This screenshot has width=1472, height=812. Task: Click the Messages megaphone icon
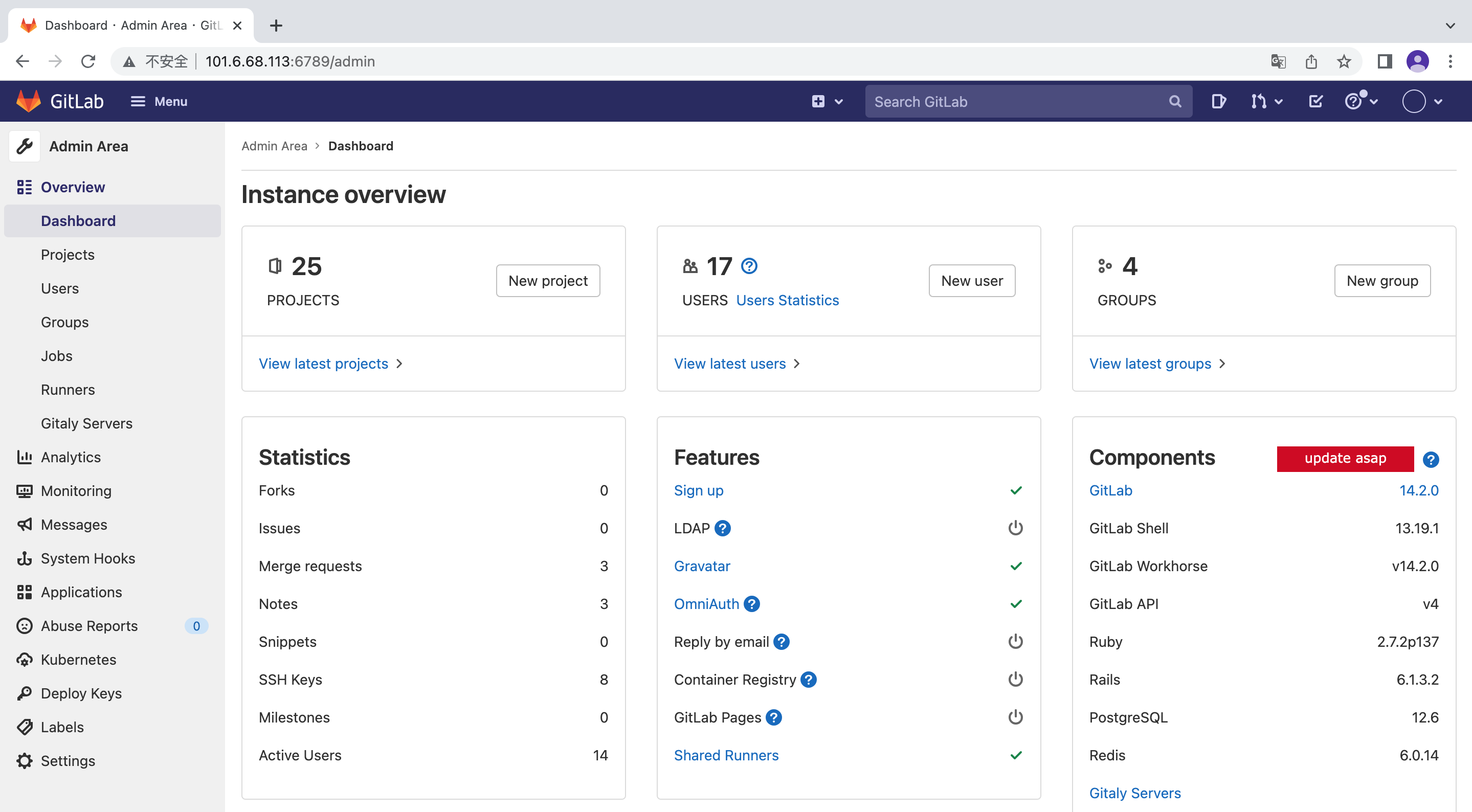(x=24, y=524)
